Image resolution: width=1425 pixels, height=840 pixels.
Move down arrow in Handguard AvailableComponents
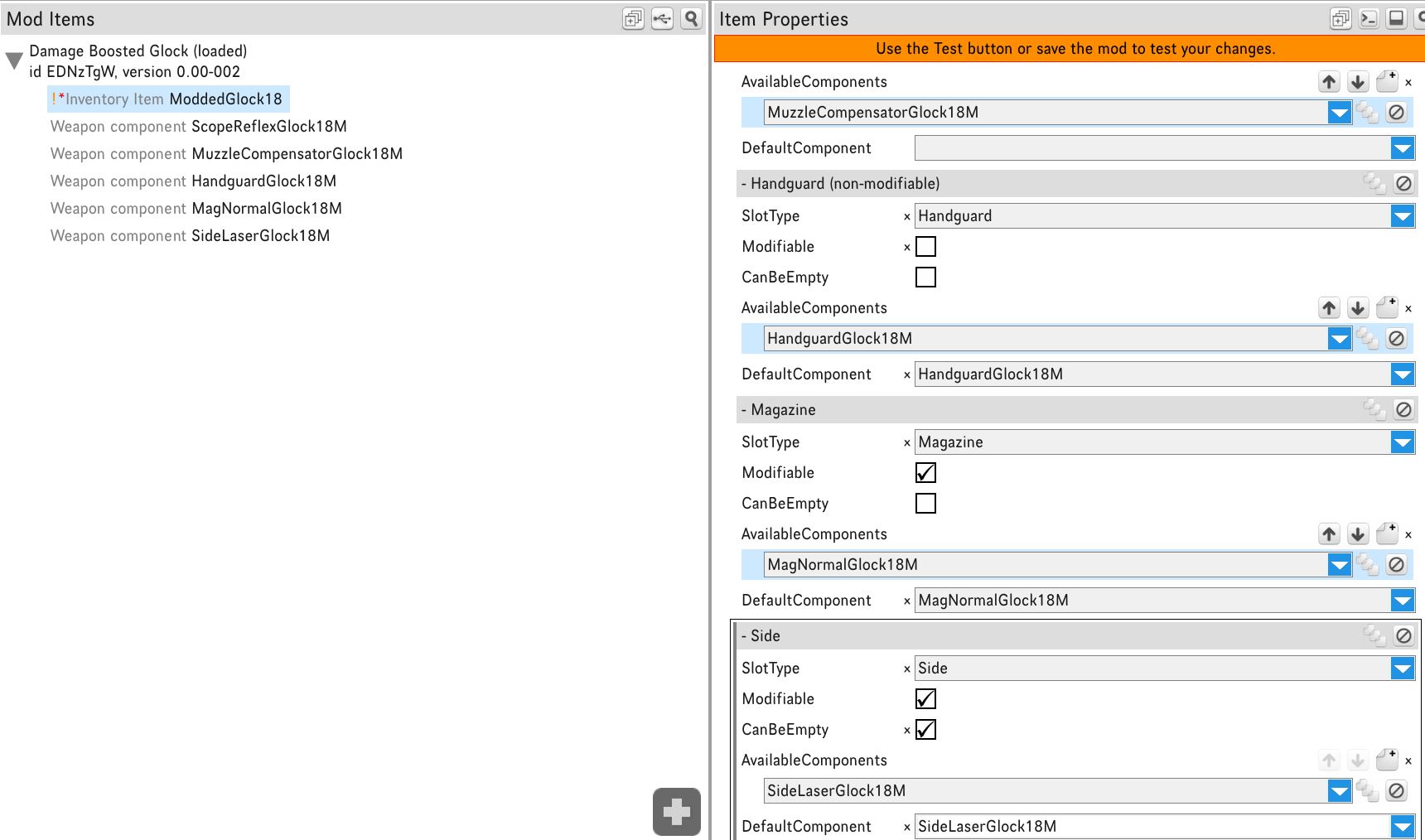(x=1358, y=307)
